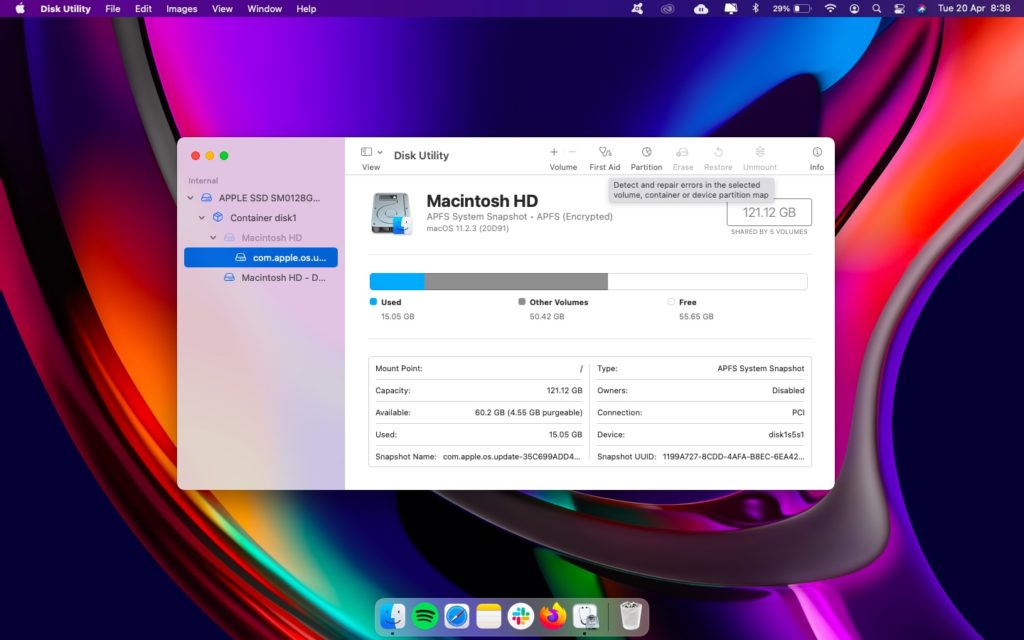Open the View dropdown in the toolbar
The image size is (1024, 640).
click(369, 150)
